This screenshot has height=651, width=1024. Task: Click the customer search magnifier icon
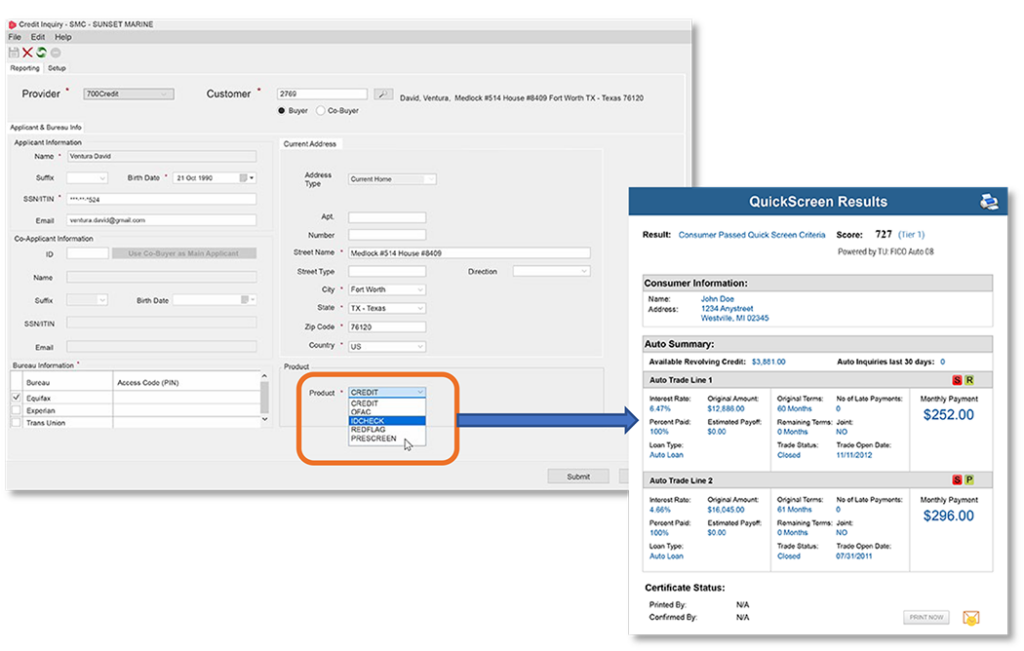[x=383, y=94]
